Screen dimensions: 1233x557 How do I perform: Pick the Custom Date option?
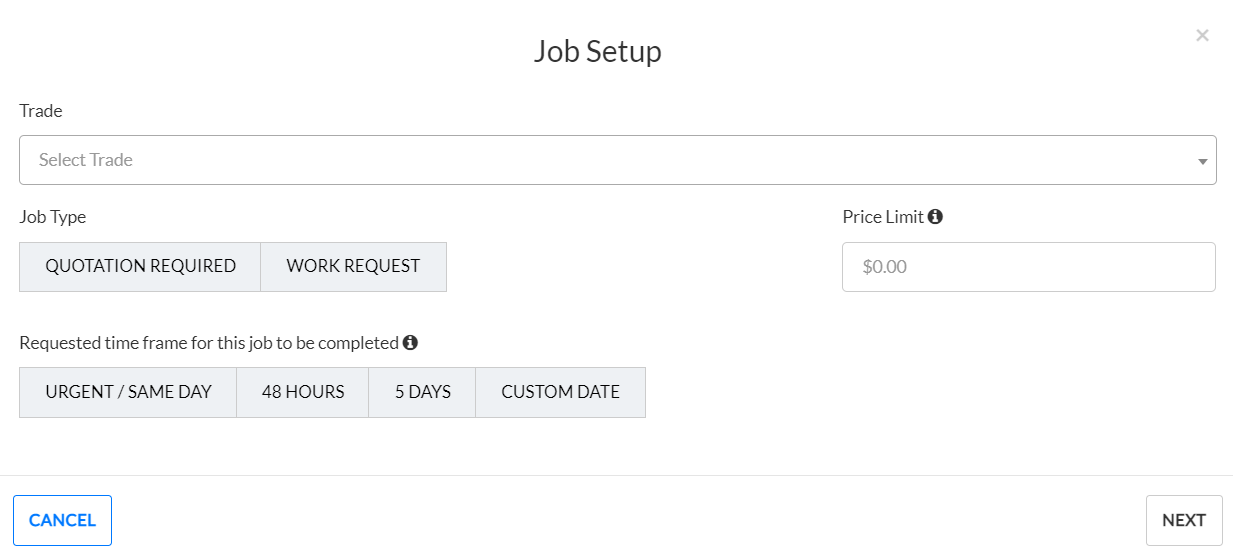tap(560, 392)
